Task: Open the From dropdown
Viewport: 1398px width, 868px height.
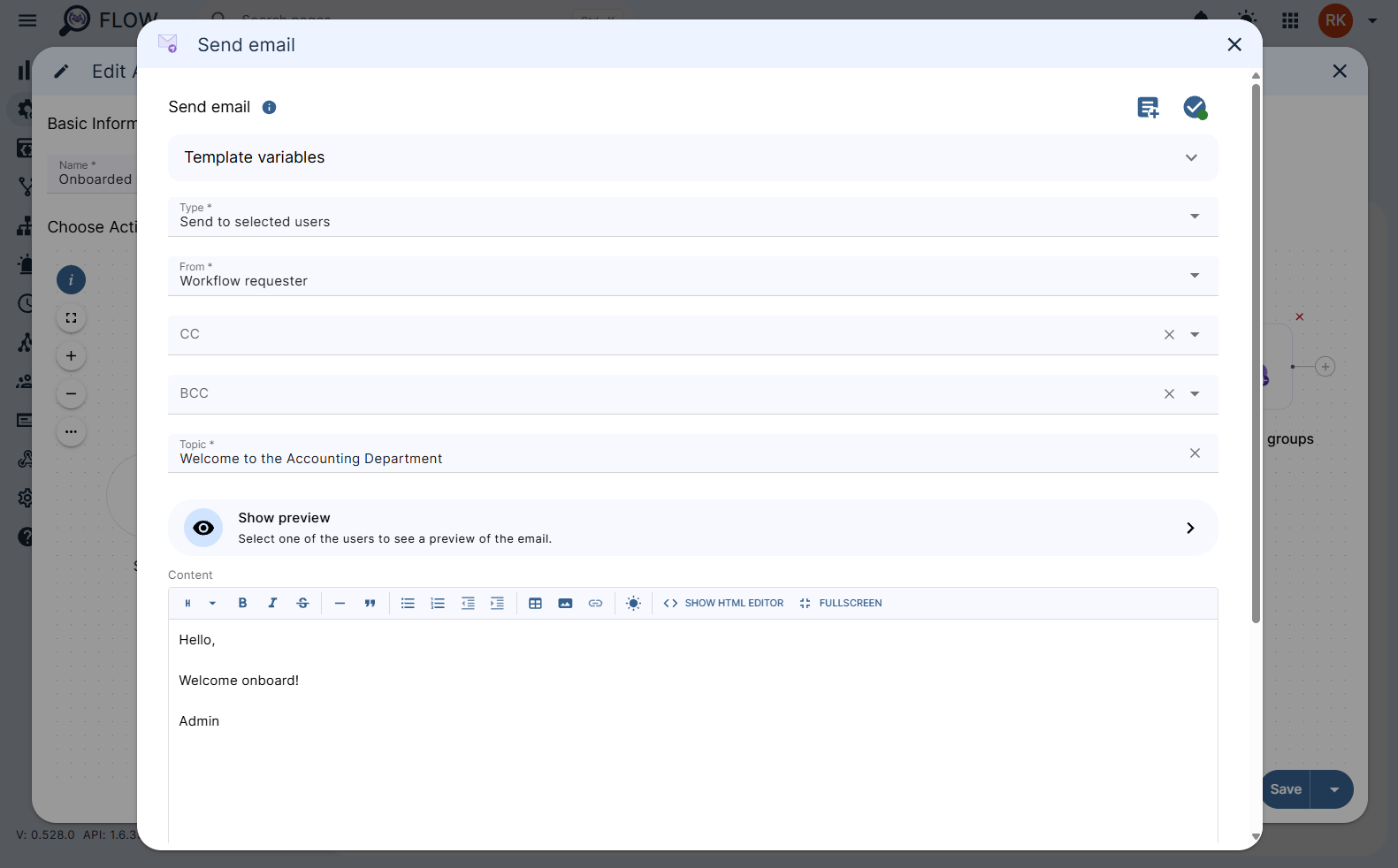Action: [x=693, y=276]
